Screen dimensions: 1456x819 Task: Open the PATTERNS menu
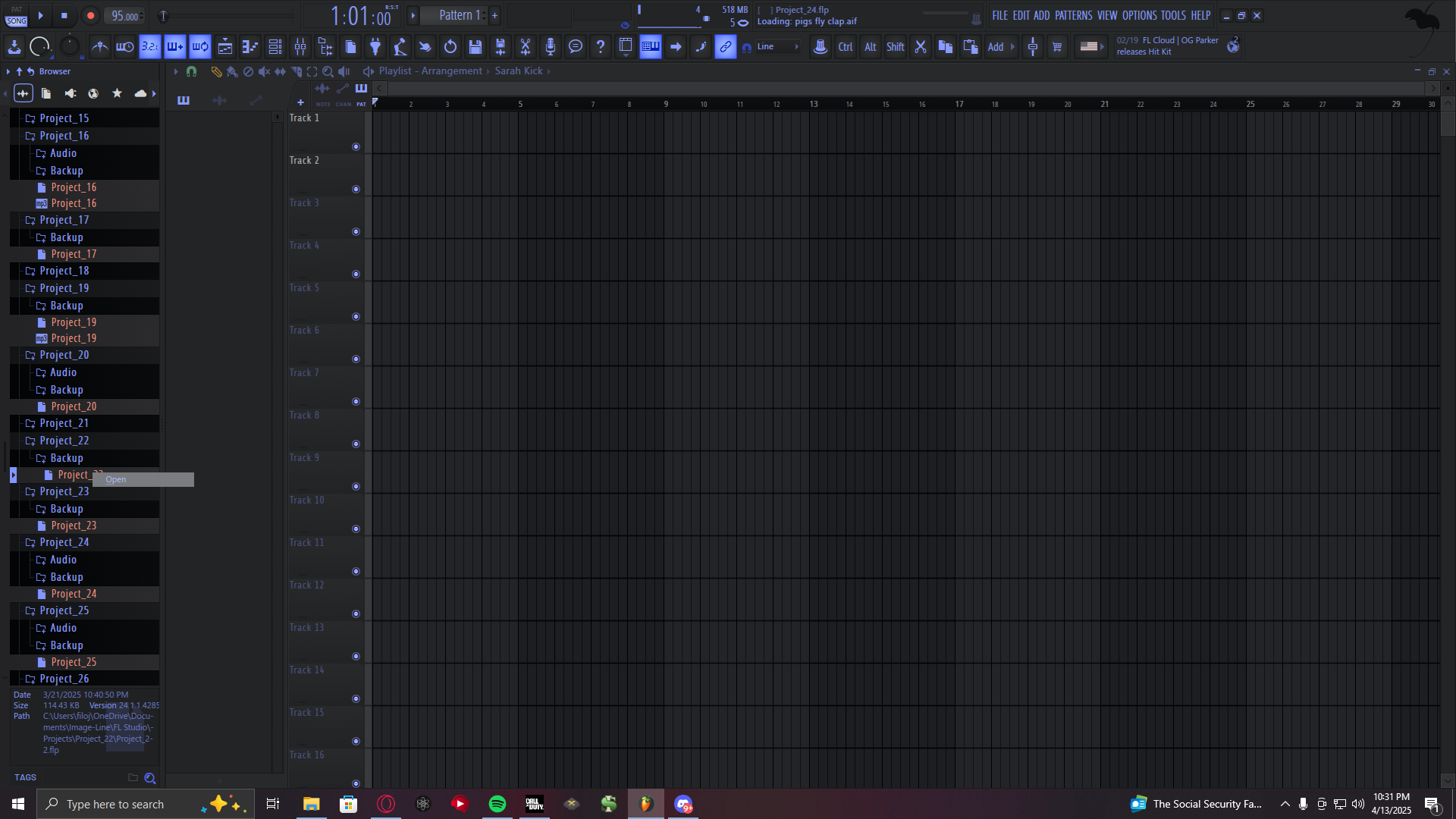tap(1073, 15)
